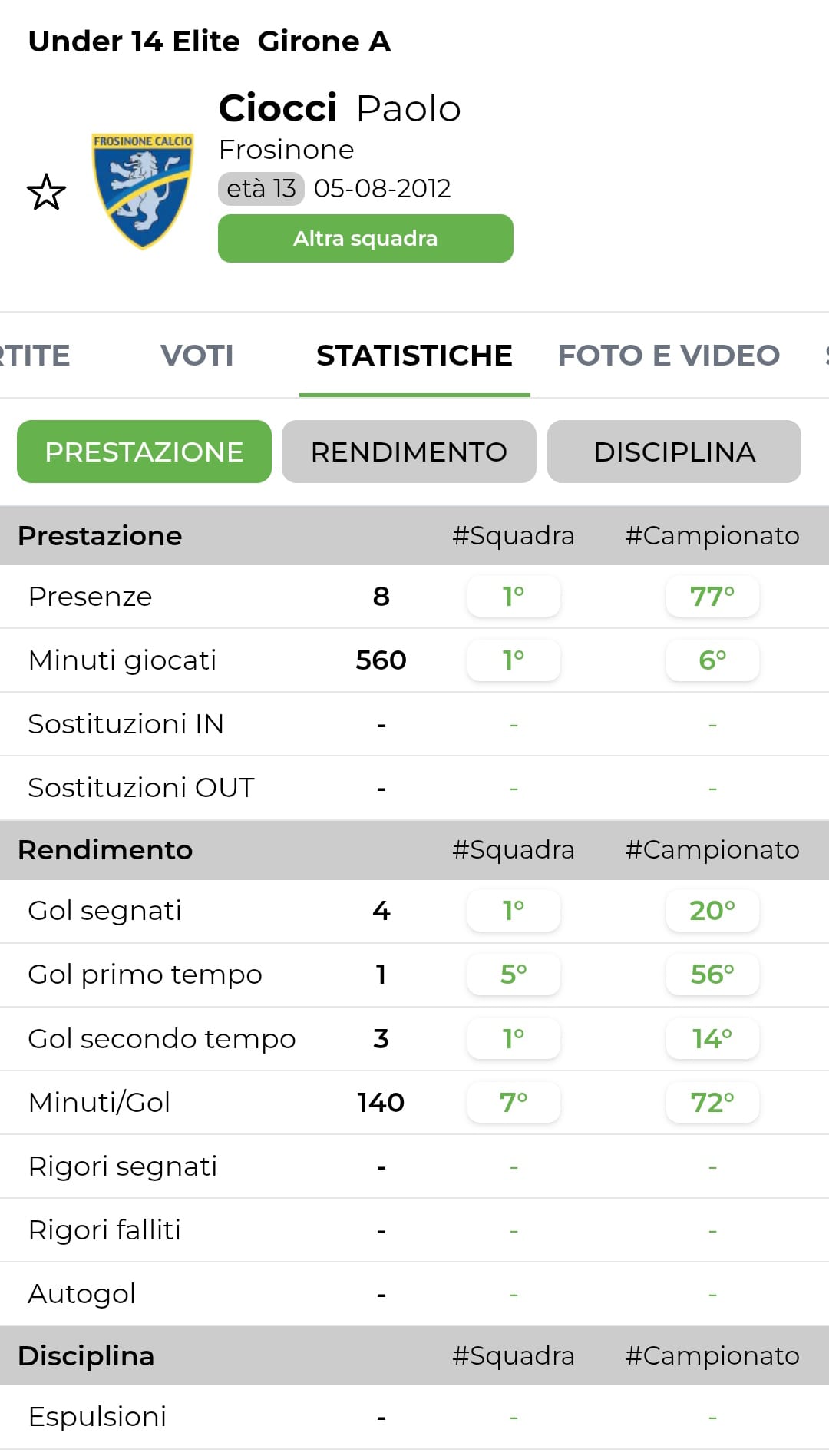The height and width of the screenshot is (1456, 829).
Task: Tap the Presenze championship rank 77° badge
Action: (x=712, y=597)
